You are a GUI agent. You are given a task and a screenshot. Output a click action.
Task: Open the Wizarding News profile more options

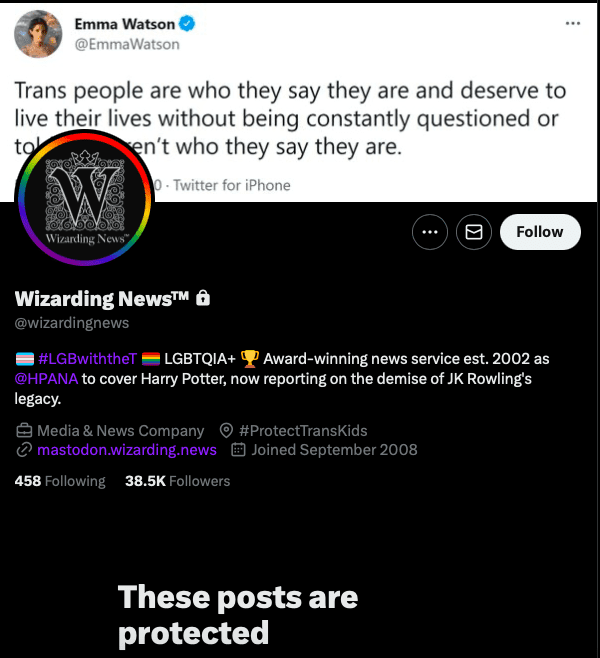click(x=430, y=232)
